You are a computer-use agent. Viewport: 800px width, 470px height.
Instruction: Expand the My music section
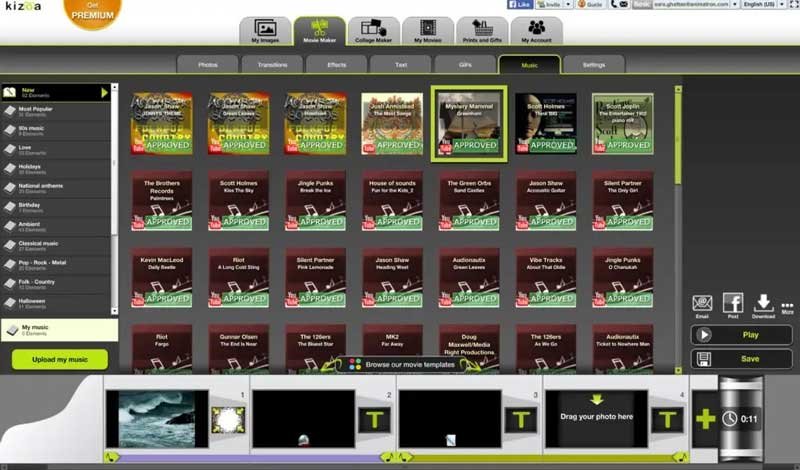[58, 329]
